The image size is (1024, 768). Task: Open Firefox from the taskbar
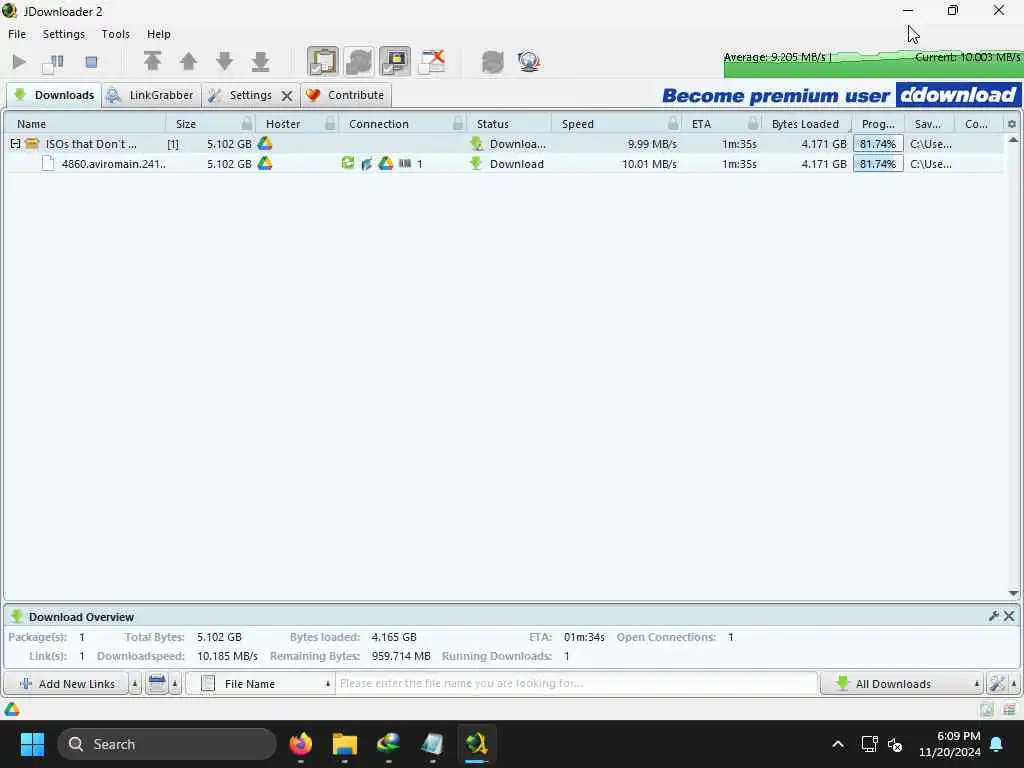[x=300, y=744]
